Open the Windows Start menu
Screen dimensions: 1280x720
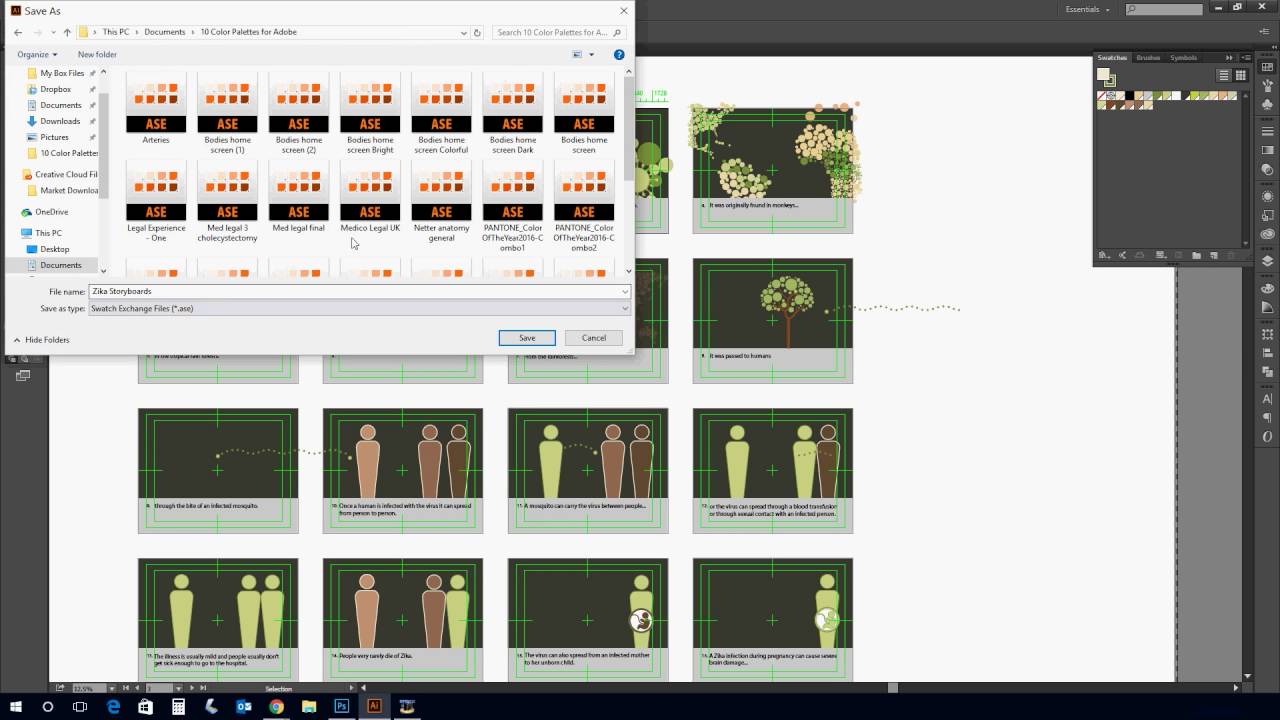click(16, 706)
